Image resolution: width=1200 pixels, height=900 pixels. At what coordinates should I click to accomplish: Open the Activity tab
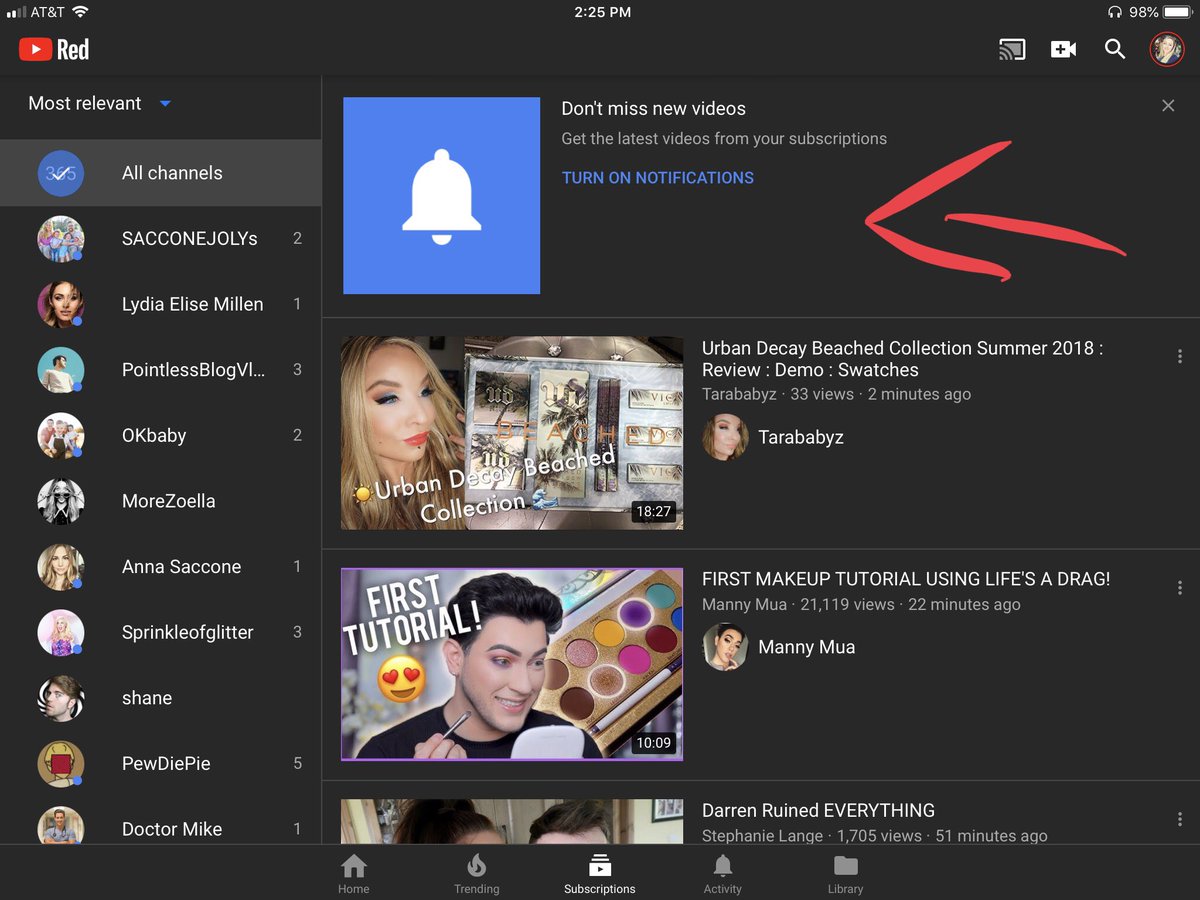(722, 873)
